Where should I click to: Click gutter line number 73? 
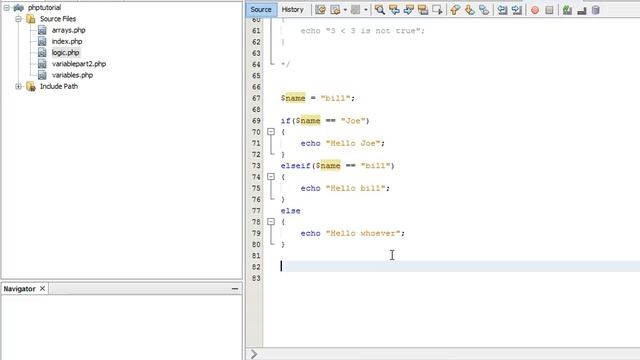(256, 166)
